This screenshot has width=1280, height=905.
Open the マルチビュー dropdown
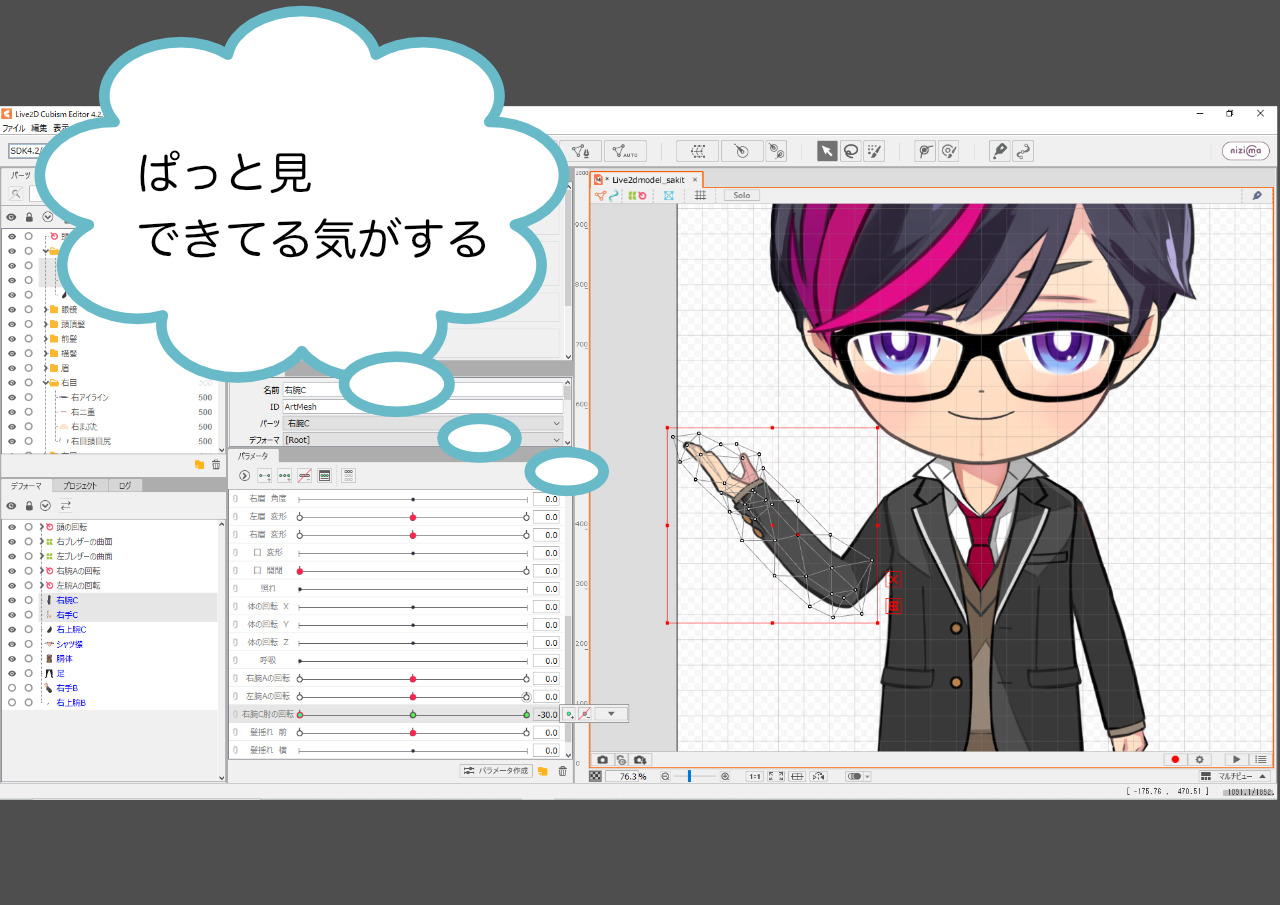pyautogui.click(x=1234, y=776)
